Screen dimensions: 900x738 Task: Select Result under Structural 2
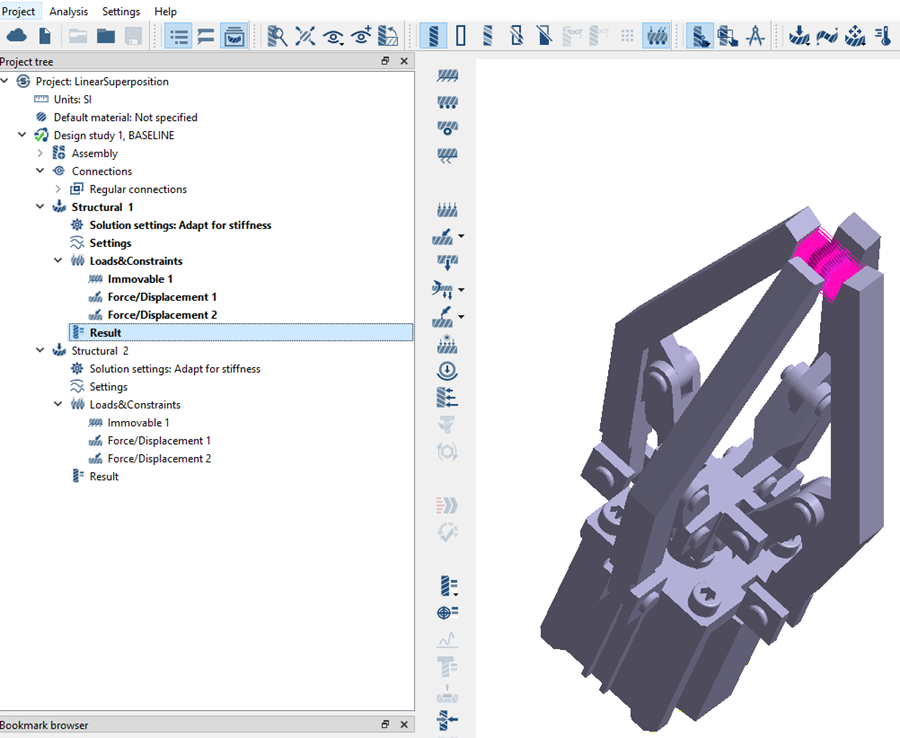pos(104,477)
